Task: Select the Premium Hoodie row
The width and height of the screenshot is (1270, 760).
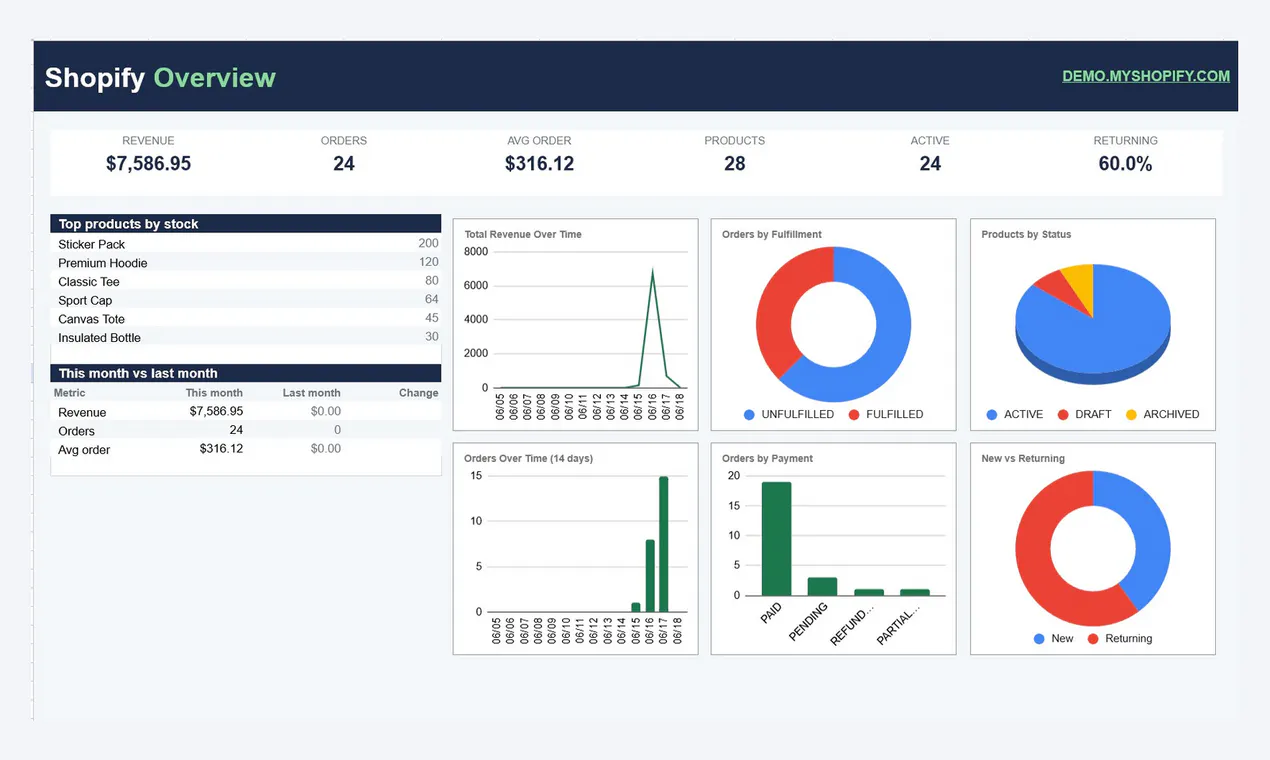Action: (x=246, y=263)
